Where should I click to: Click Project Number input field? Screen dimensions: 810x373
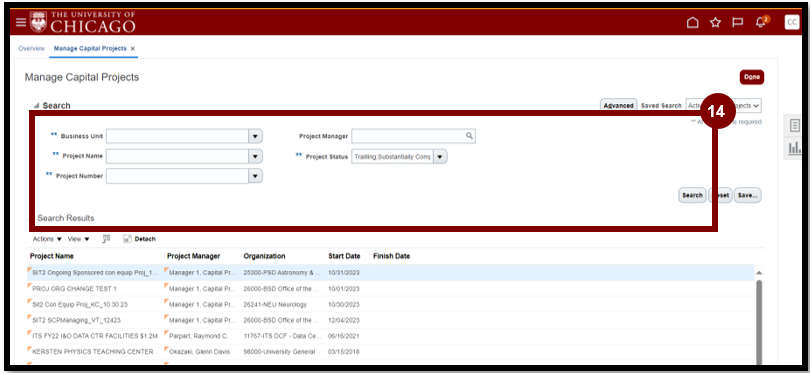(x=177, y=176)
